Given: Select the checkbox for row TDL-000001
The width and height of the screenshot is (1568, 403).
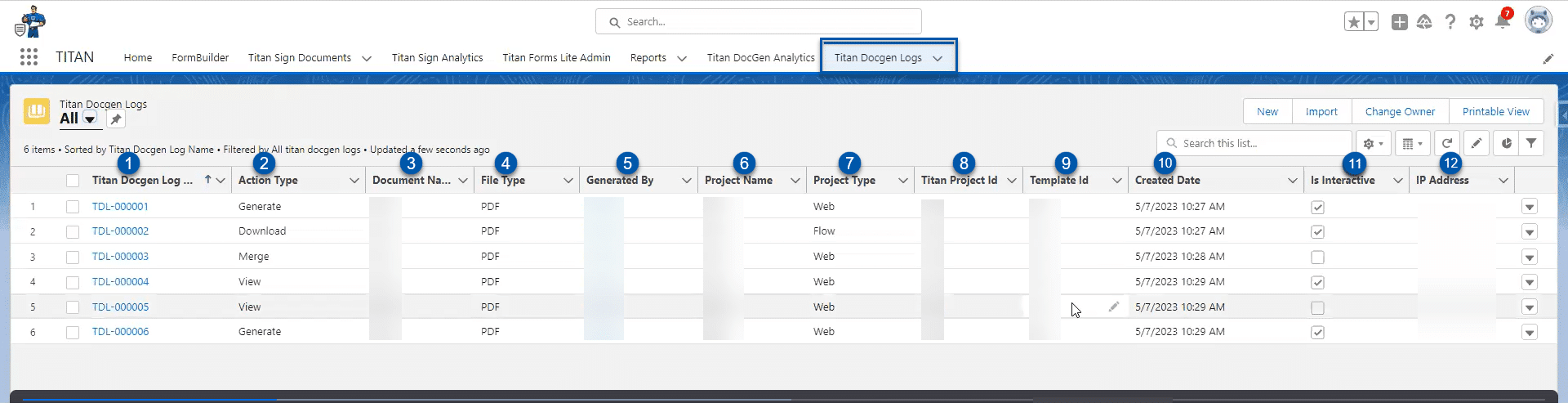Looking at the screenshot, I should coord(73,207).
